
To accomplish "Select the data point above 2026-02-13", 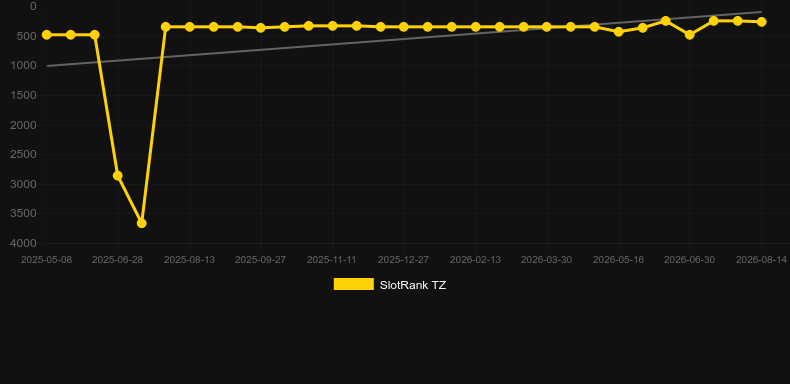I will coord(475,27).
